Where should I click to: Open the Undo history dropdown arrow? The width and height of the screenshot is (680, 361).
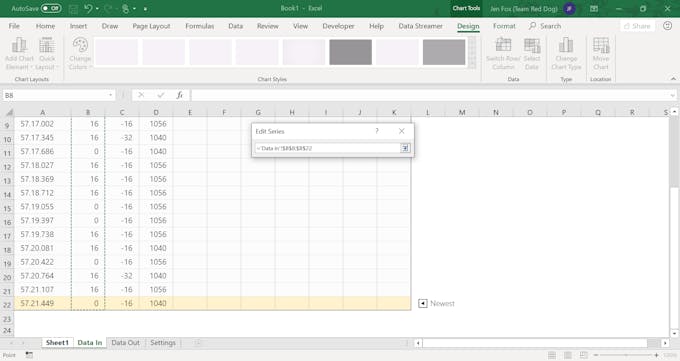[97, 9]
